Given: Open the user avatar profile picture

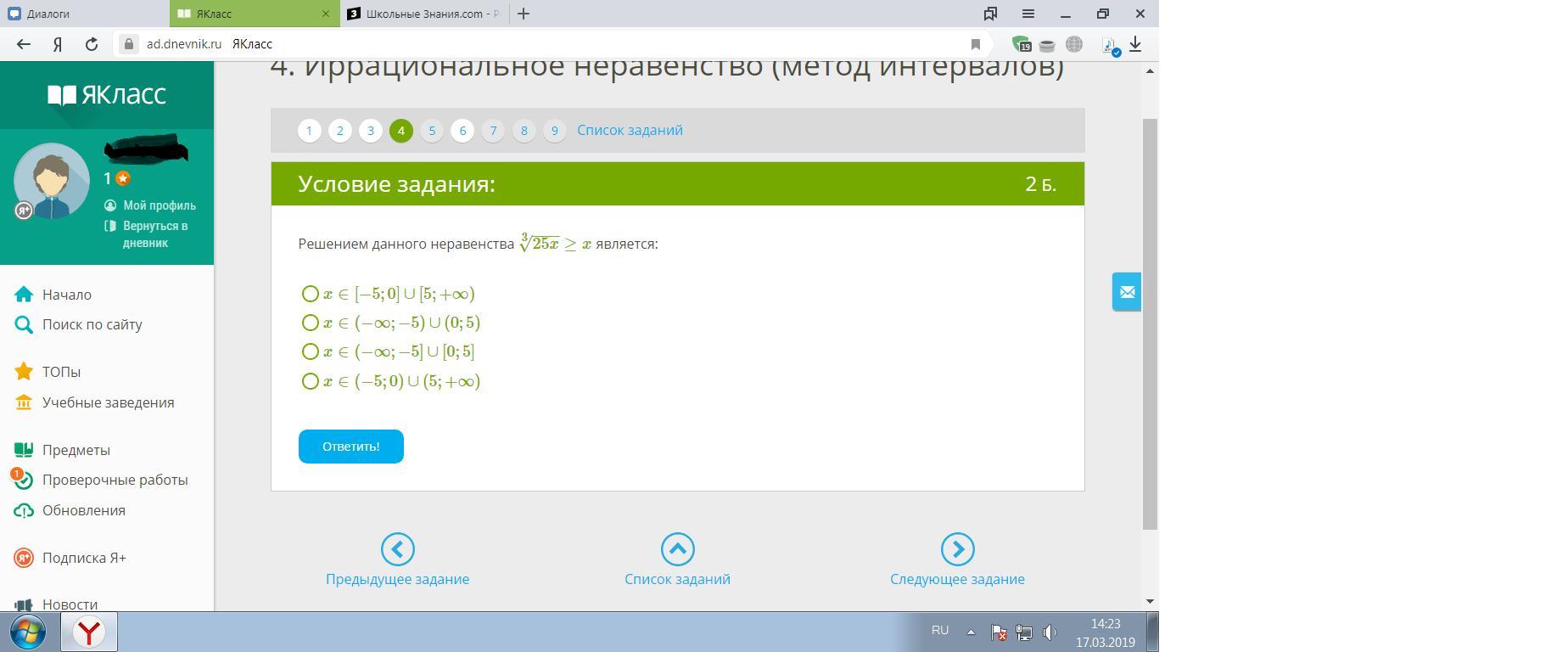Looking at the screenshot, I should (x=52, y=182).
